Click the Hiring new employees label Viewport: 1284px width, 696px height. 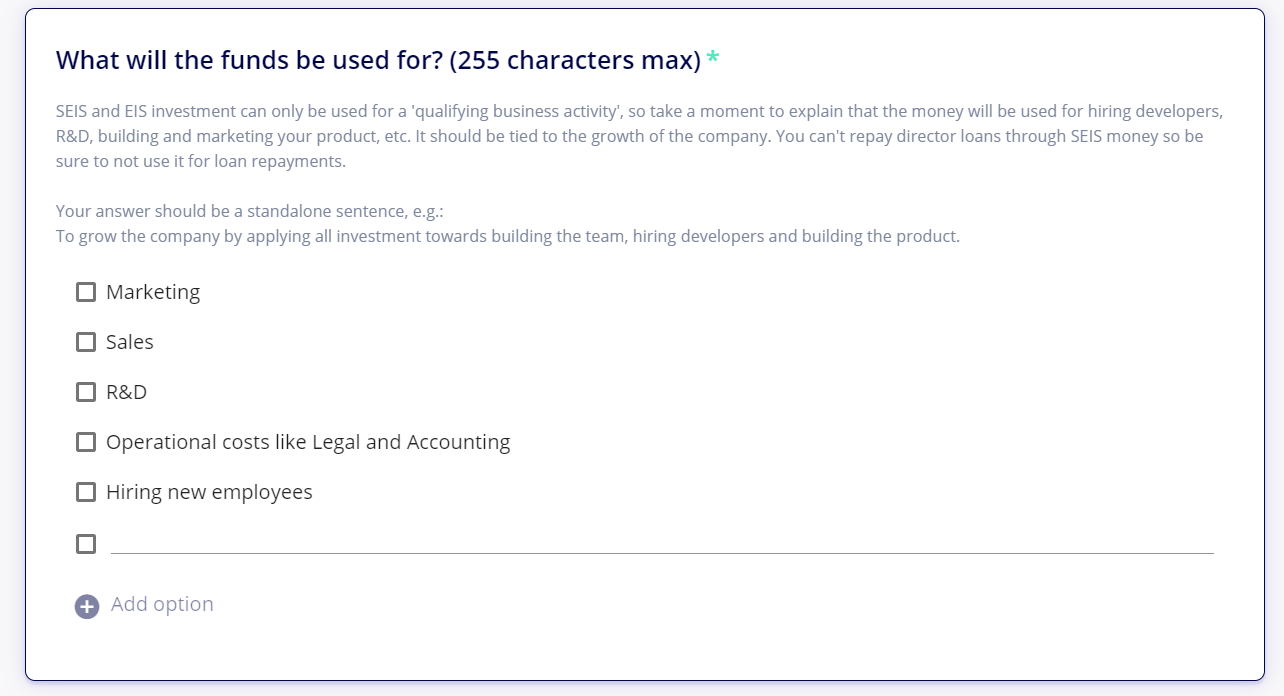pyautogui.click(x=209, y=492)
